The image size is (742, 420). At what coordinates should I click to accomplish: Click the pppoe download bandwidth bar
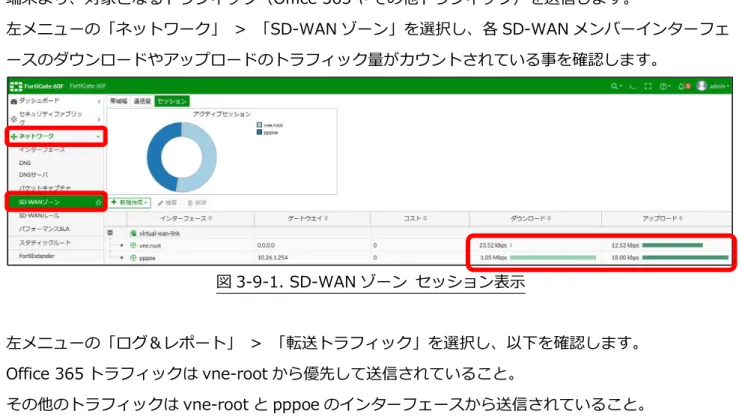[553, 258]
